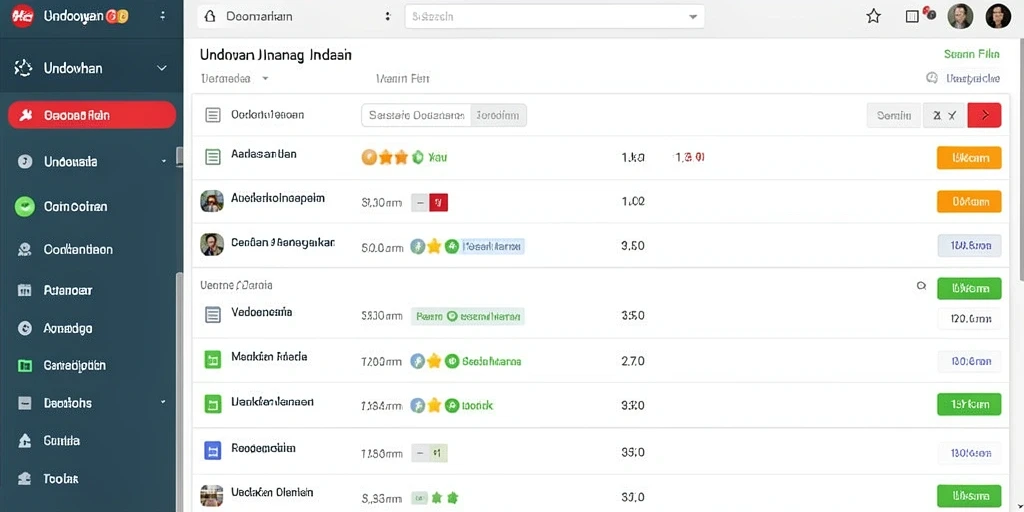Click the clock icon beside Aonadgo
1024x512 pixels.
(25, 328)
